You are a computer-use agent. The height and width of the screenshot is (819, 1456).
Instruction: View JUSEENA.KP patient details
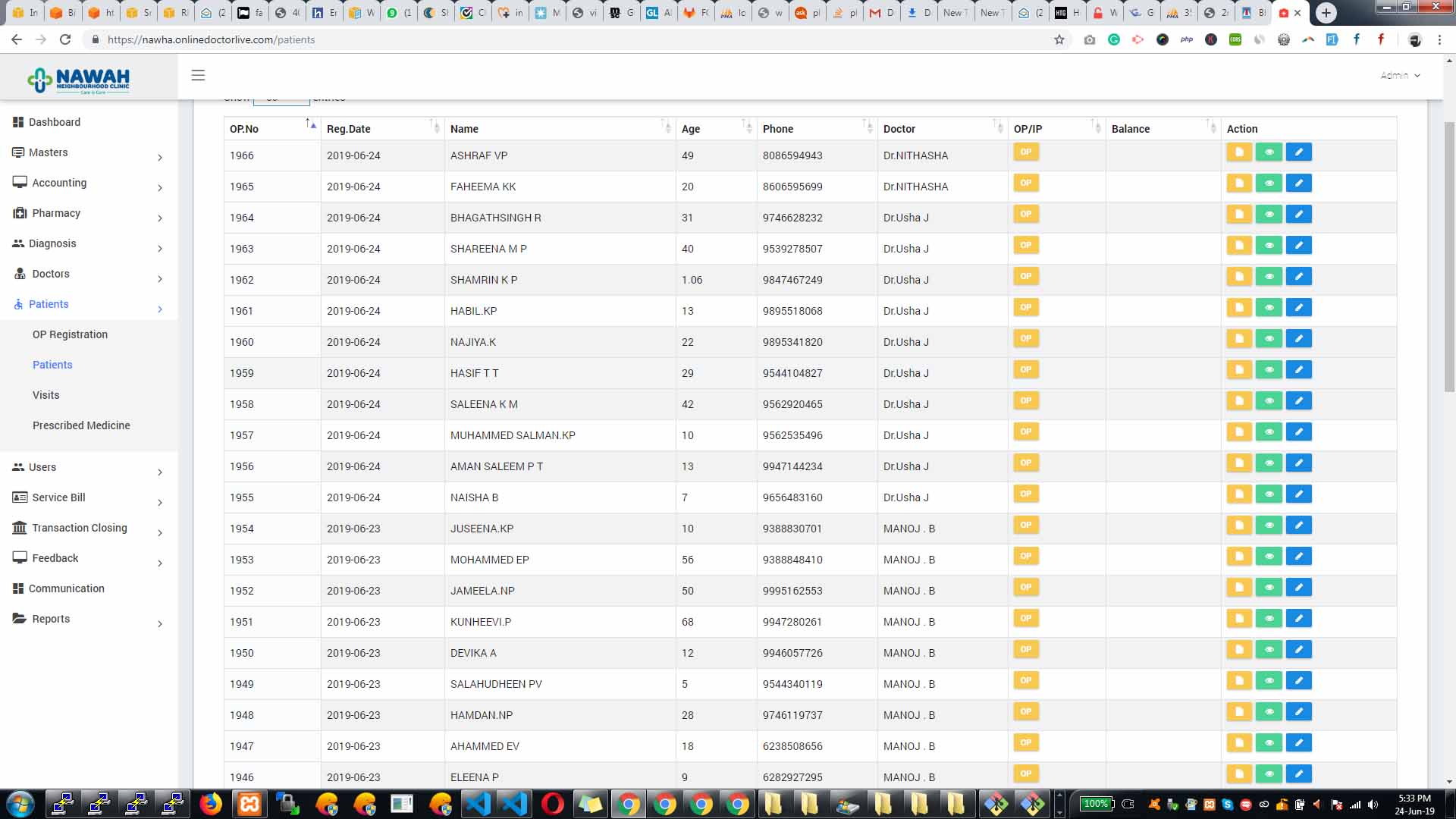pyautogui.click(x=1269, y=526)
